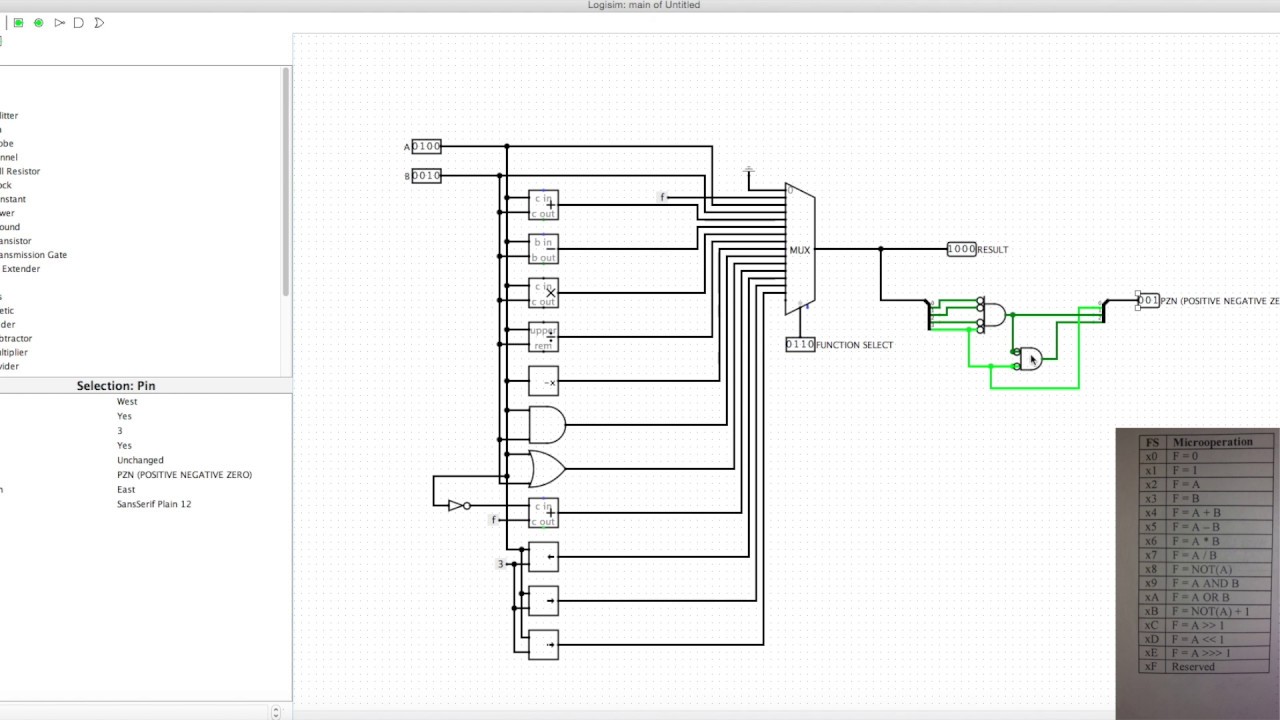Click the constant f near the MUX inputs
The width and height of the screenshot is (1280, 720).
click(x=662, y=197)
